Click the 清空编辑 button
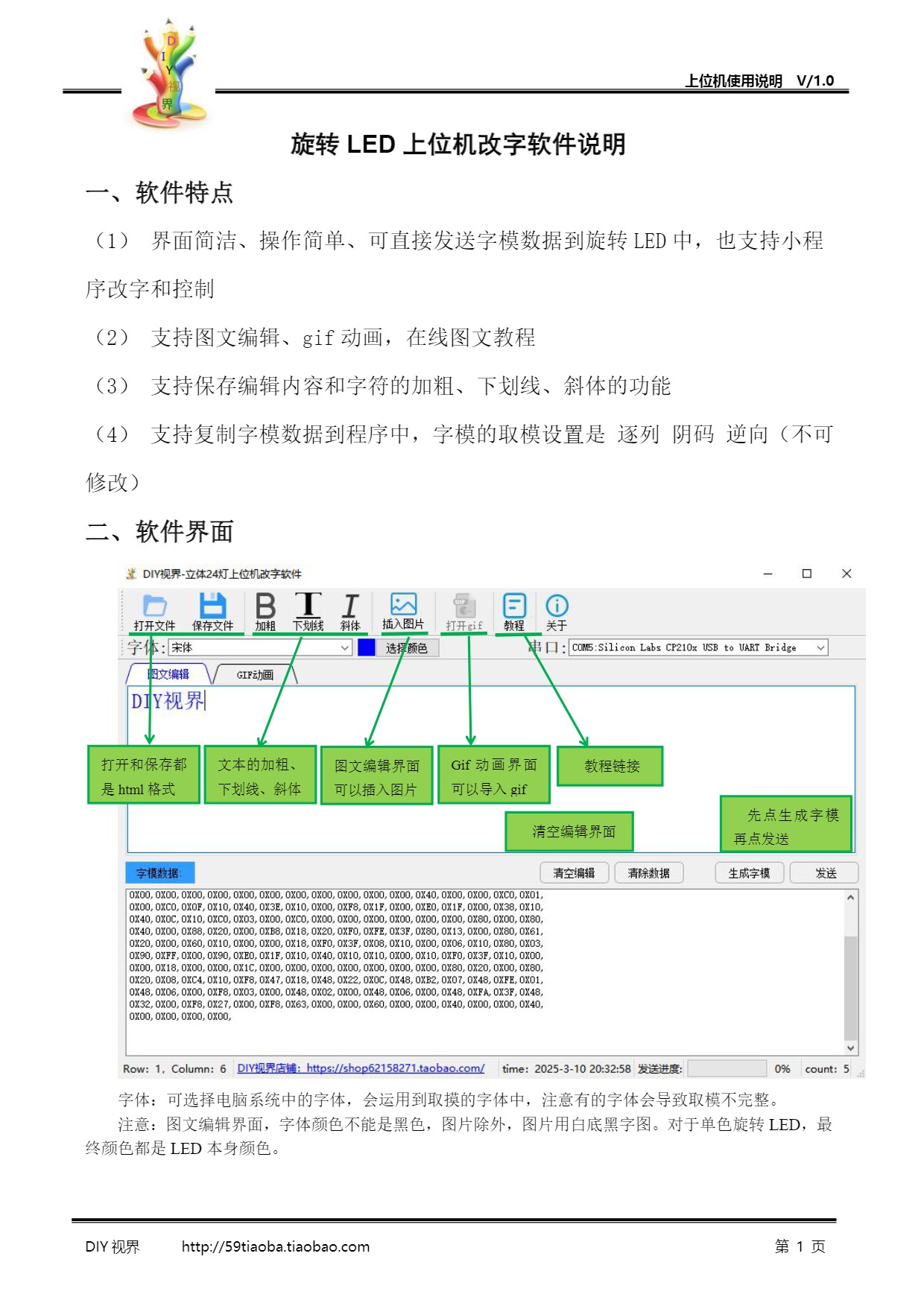This screenshot has width=924, height=1306. 574,873
